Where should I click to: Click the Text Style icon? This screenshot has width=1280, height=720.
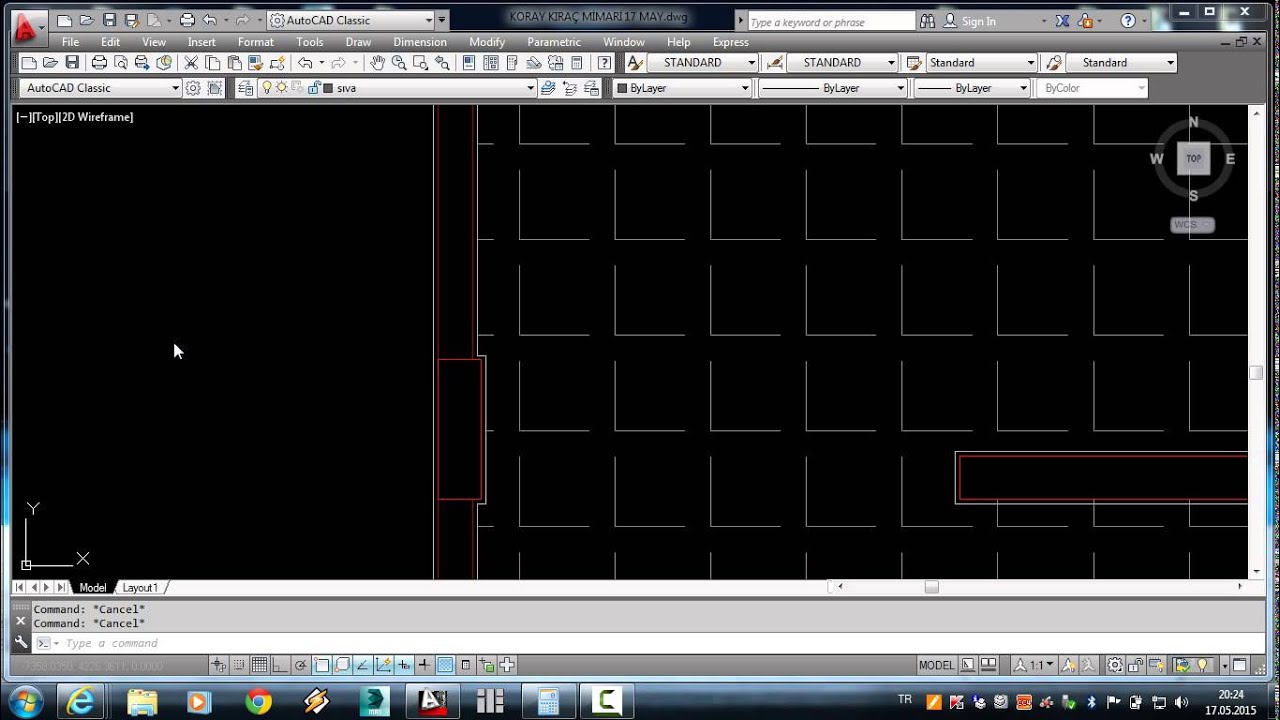[634, 62]
